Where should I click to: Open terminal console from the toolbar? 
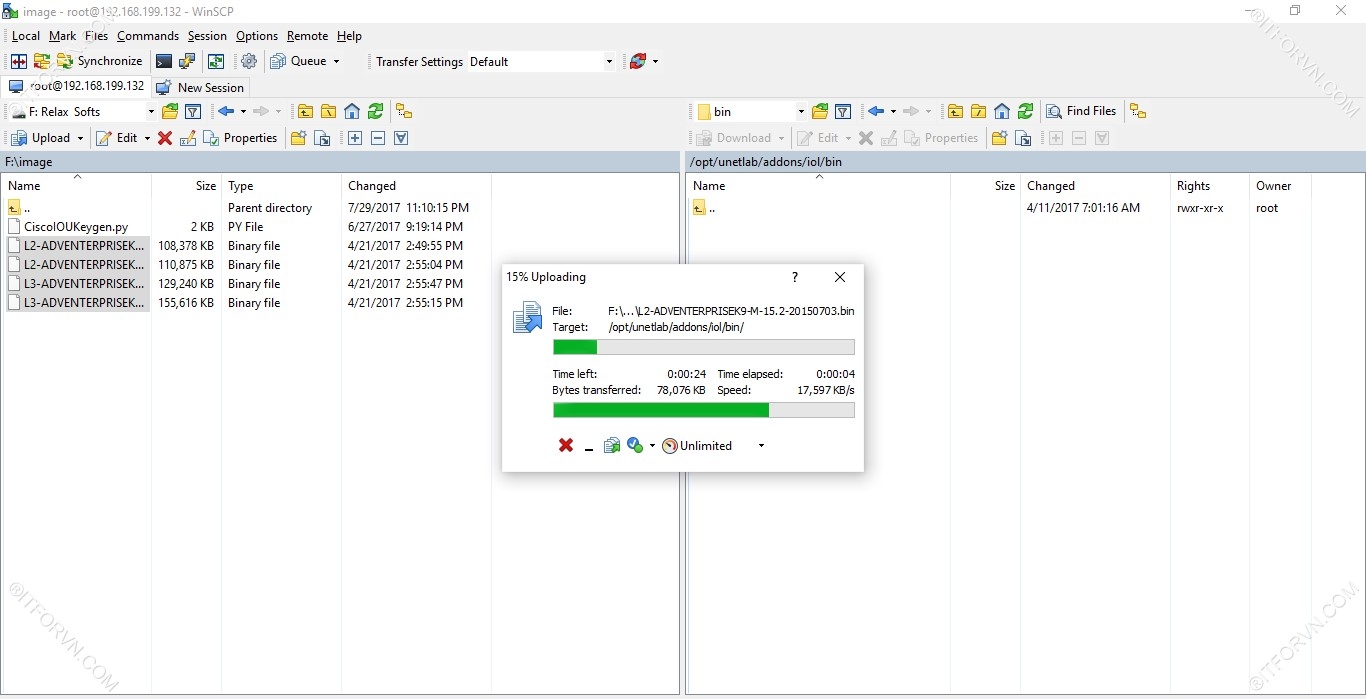coord(164,62)
